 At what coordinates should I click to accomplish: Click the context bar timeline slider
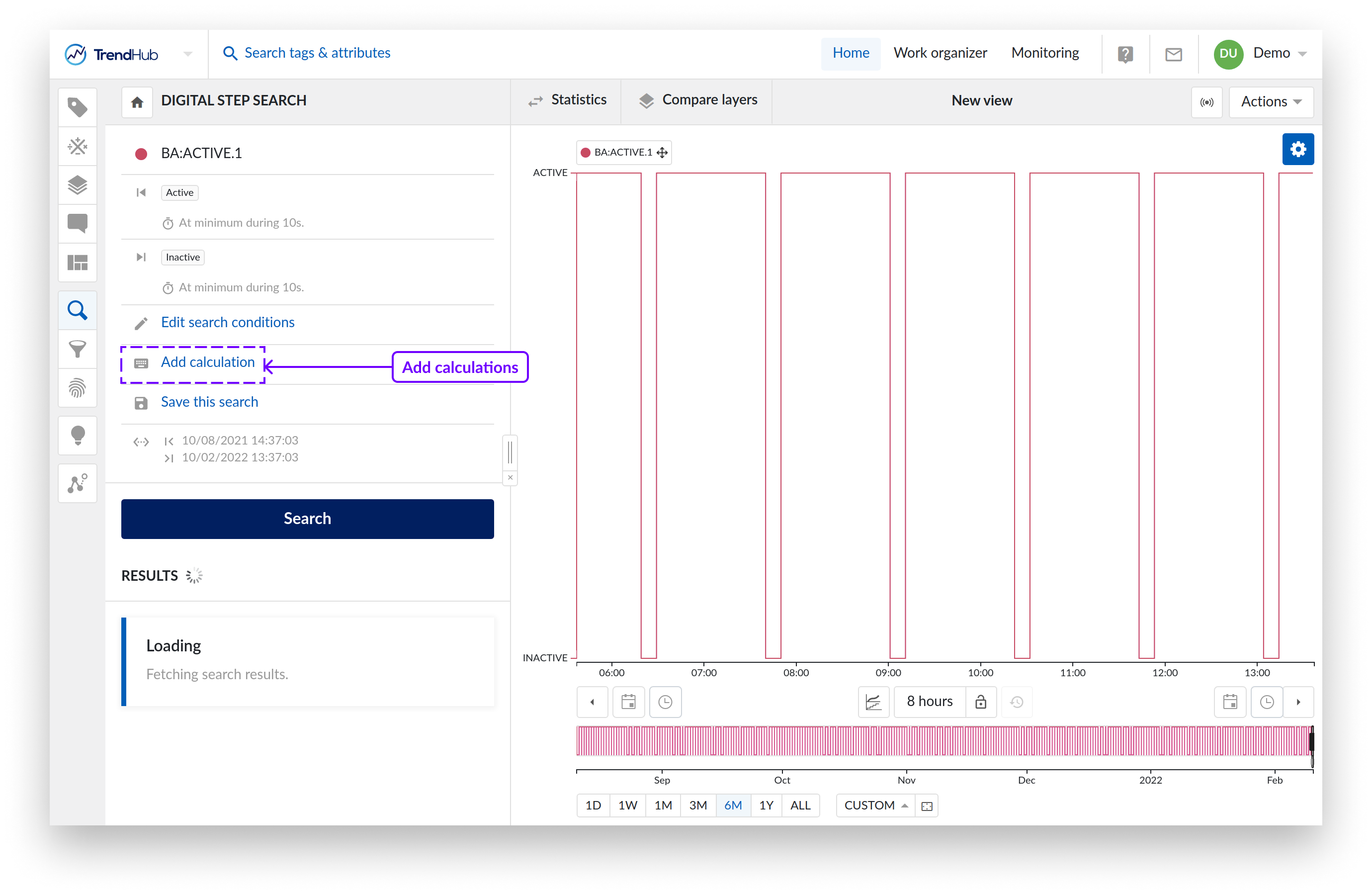click(x=943, y=740)
